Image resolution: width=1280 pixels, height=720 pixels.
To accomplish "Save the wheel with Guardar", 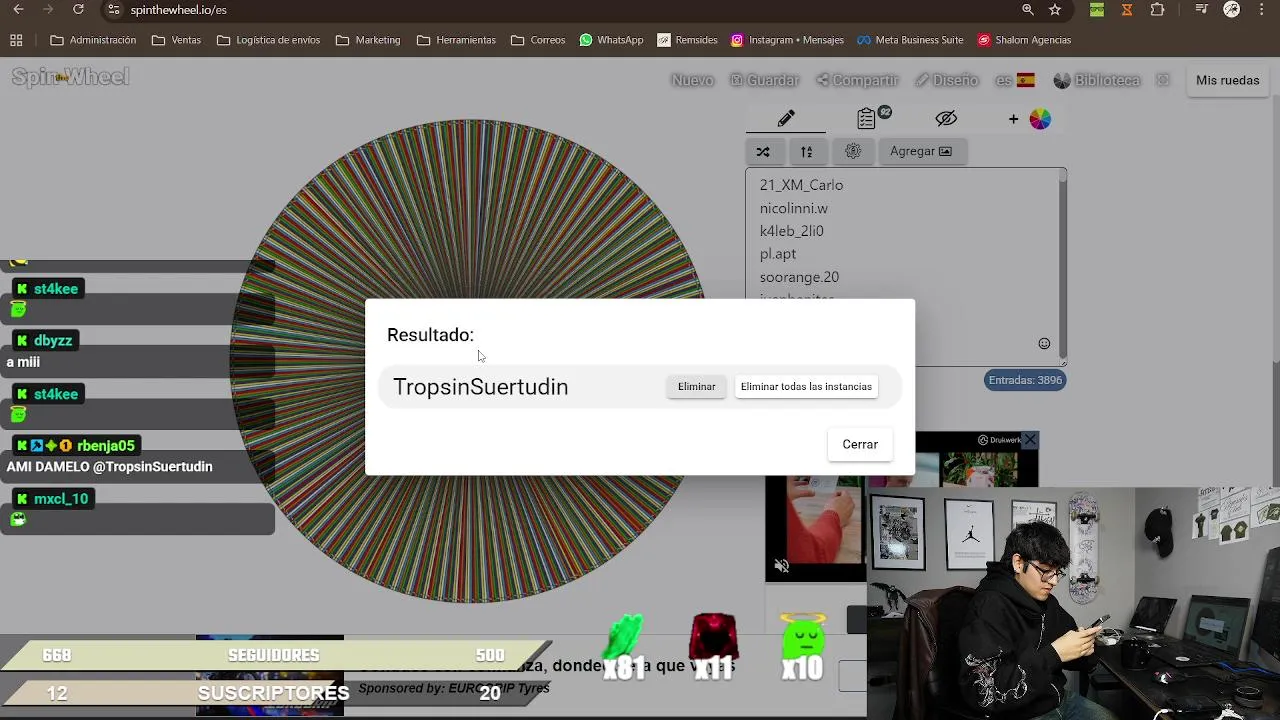I will (764, 80).
